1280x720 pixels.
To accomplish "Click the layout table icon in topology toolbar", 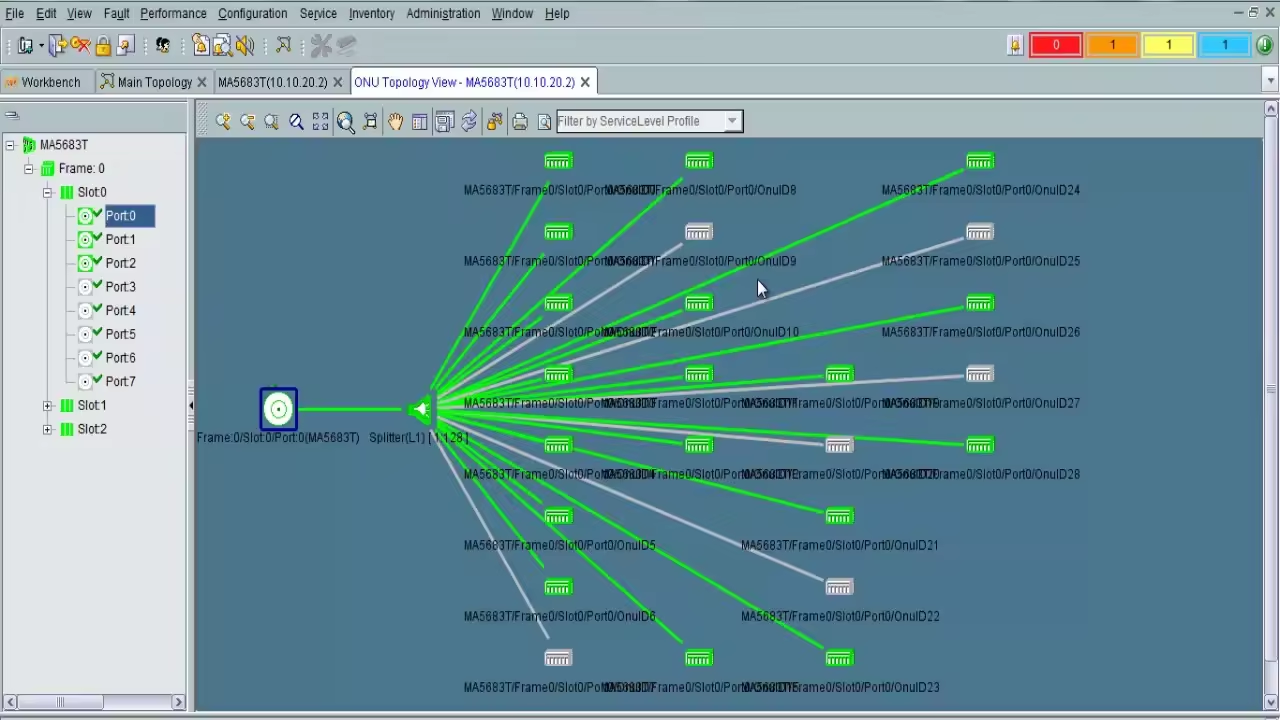I will [x=420, y=121].
